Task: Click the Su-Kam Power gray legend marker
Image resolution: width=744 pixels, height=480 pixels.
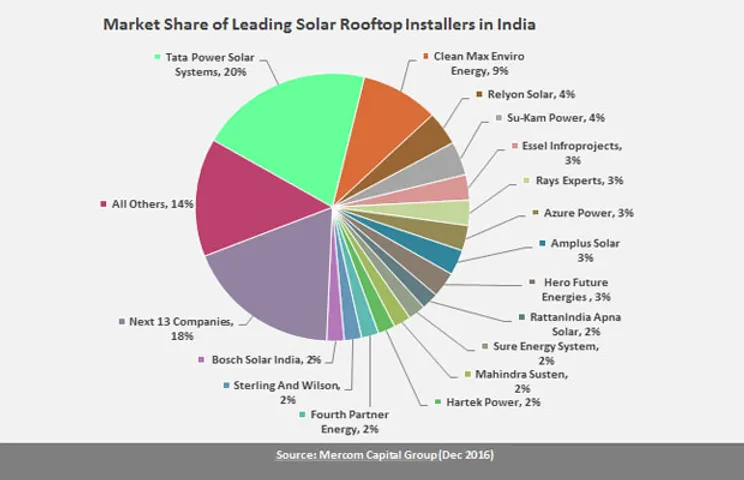Action: click(x=499, y=117)
